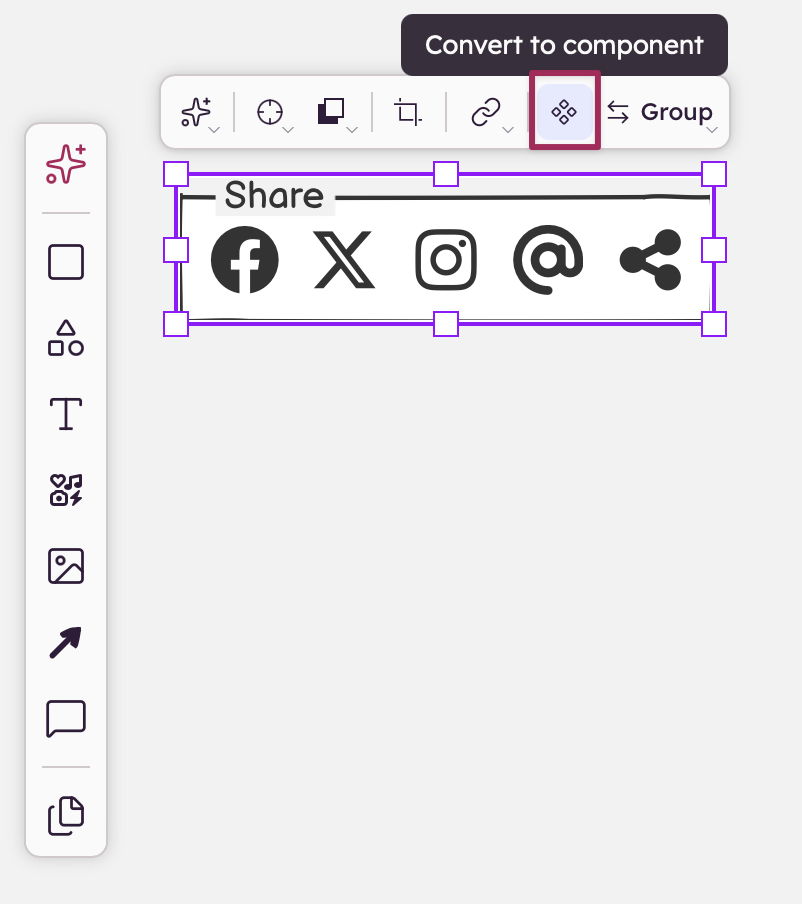
Task: Click the Share label text
Action: (x=274, y=195)
